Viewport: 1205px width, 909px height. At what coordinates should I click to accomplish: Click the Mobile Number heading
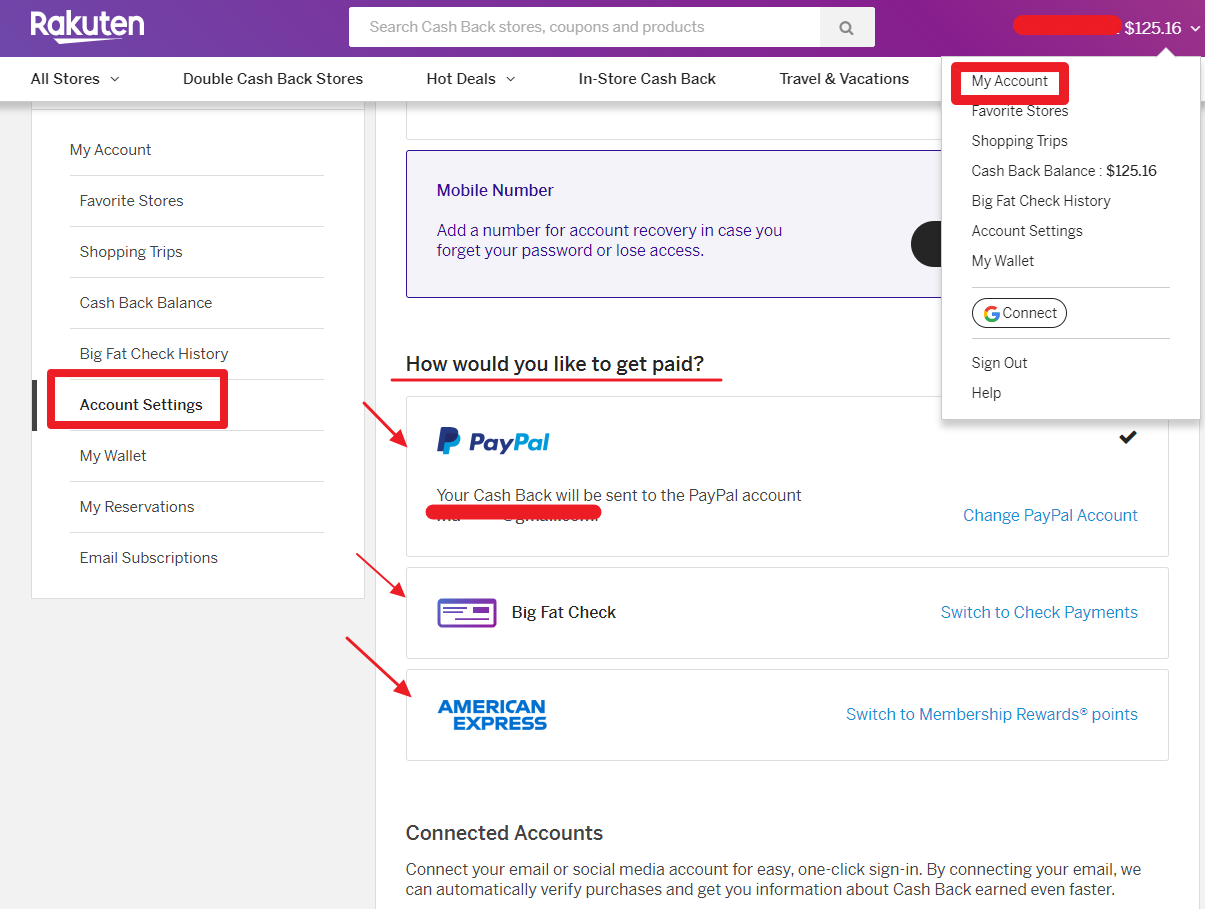pos(495,190)
